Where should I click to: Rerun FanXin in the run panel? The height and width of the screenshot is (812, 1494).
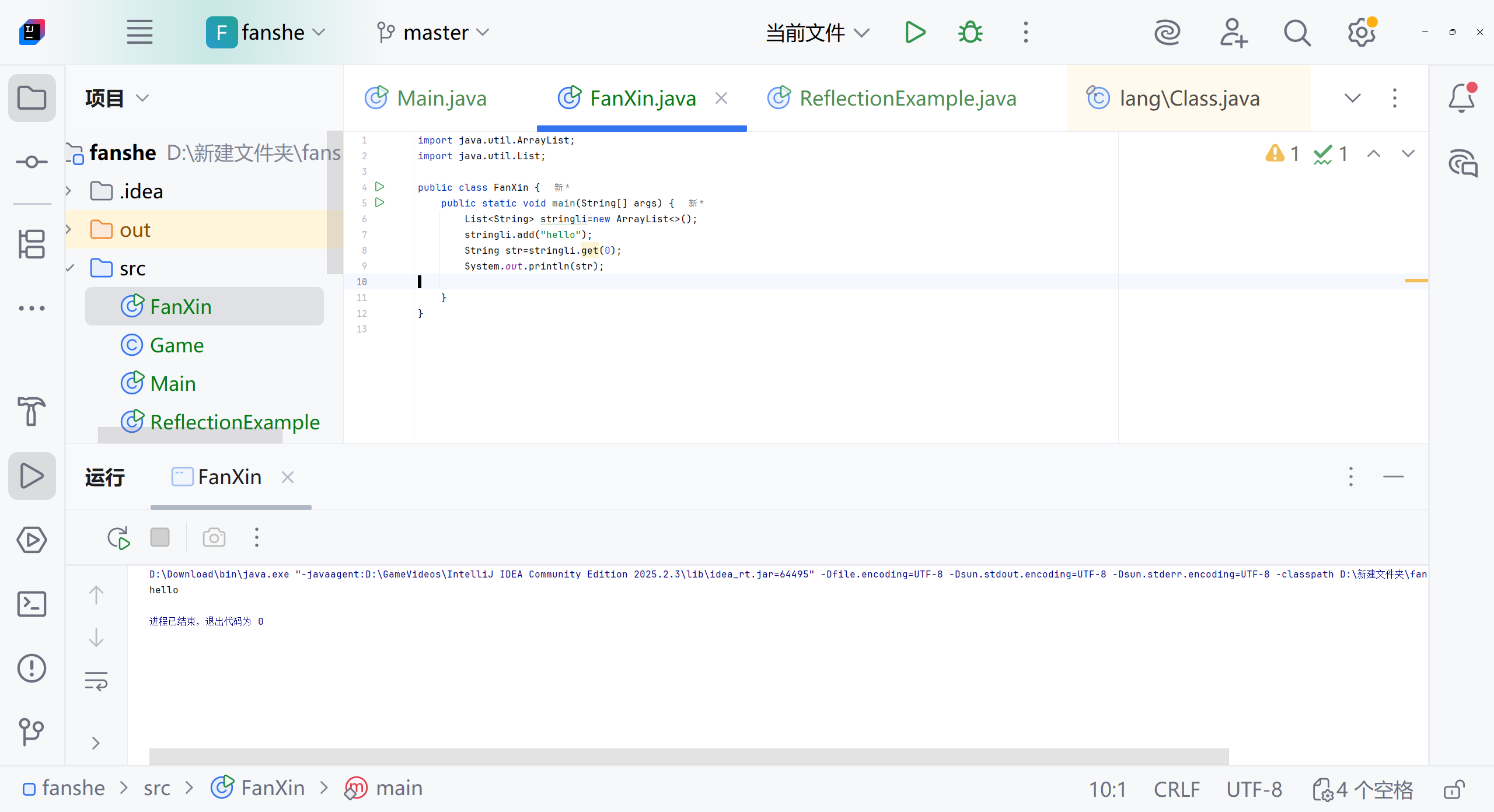point(118,537)
